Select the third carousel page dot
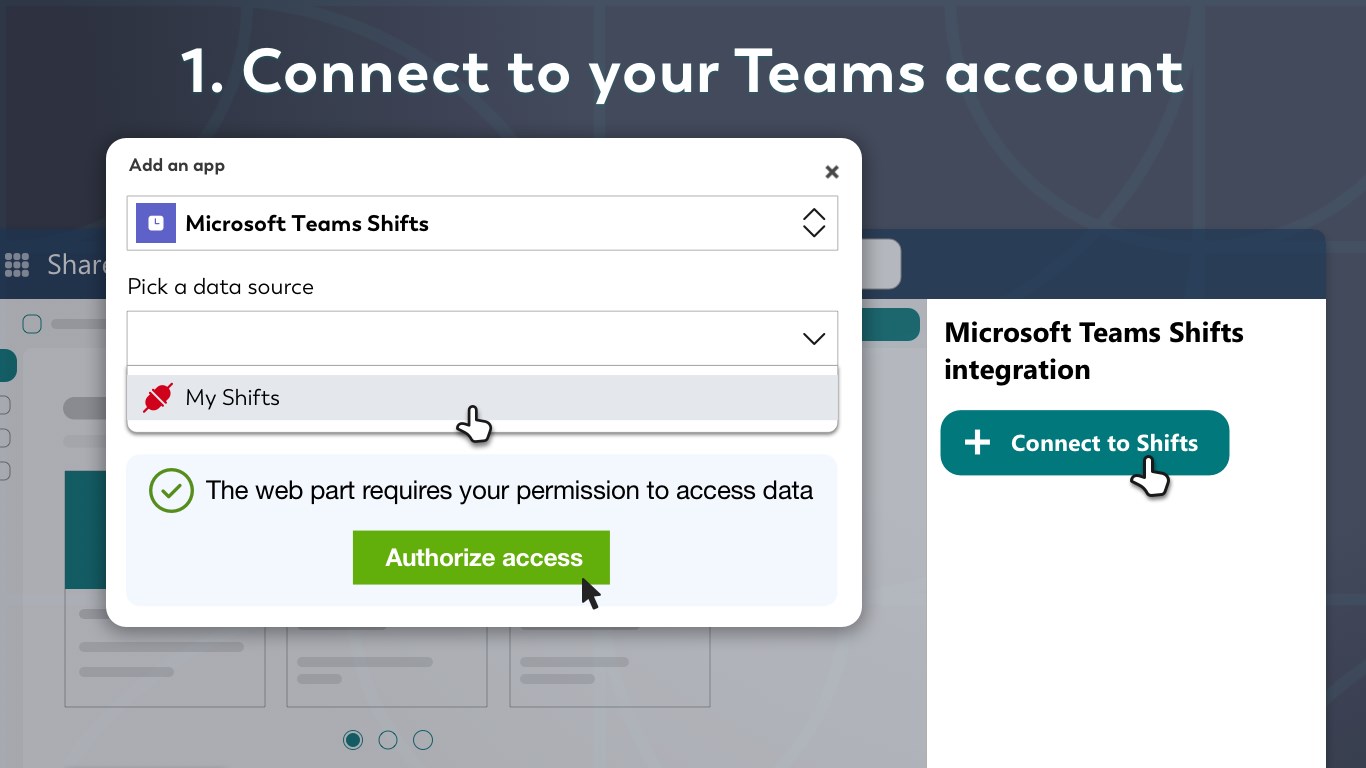 (423, 740)
